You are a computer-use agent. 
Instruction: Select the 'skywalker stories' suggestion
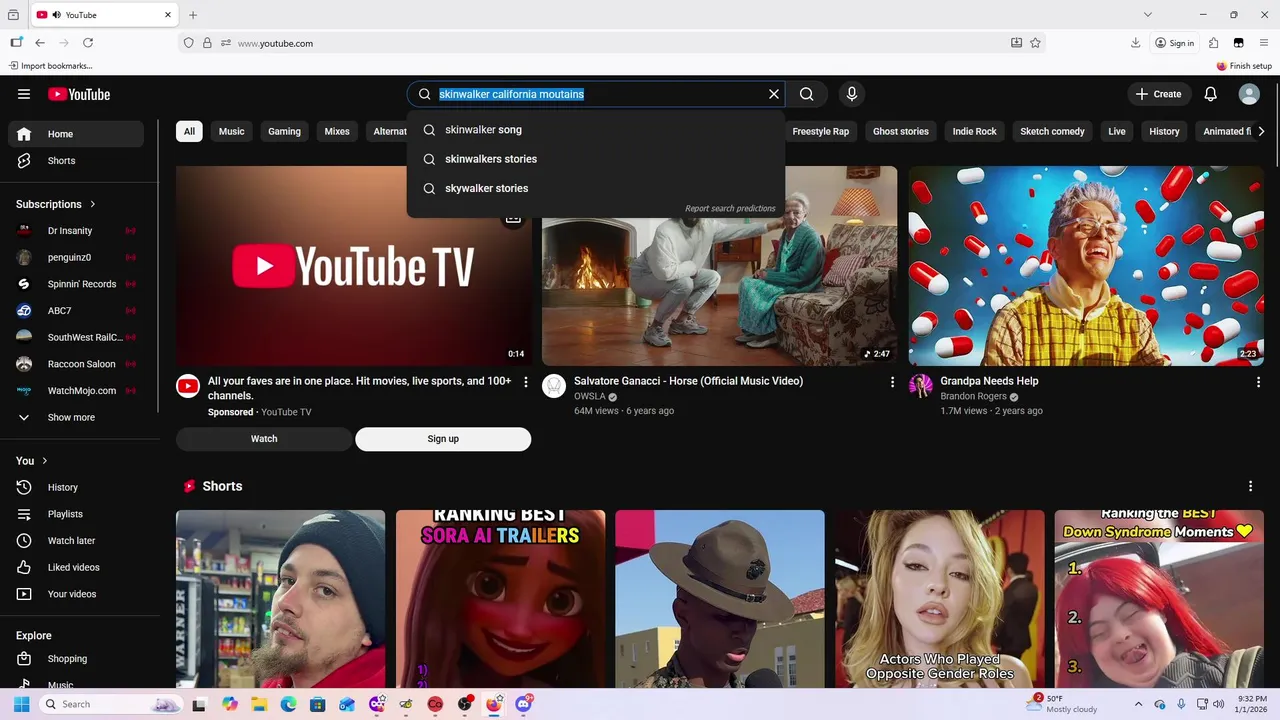pos(595,188)
